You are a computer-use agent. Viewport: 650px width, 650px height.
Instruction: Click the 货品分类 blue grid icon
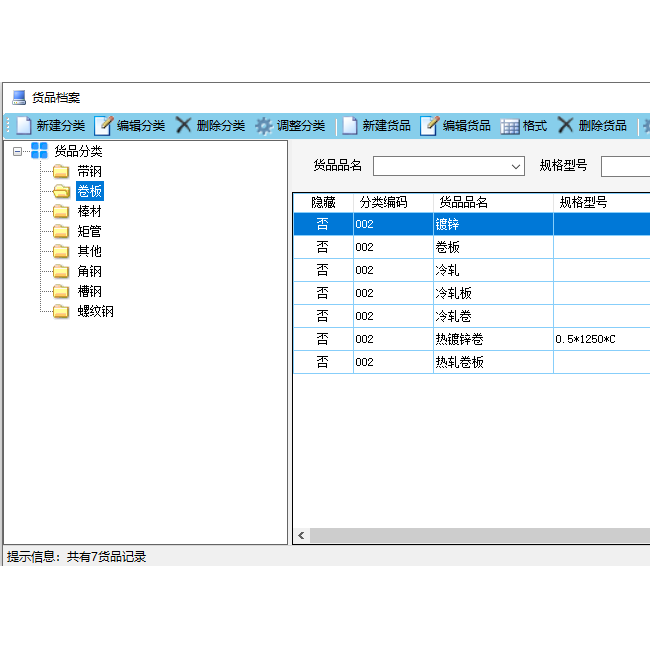click(39, 150)
